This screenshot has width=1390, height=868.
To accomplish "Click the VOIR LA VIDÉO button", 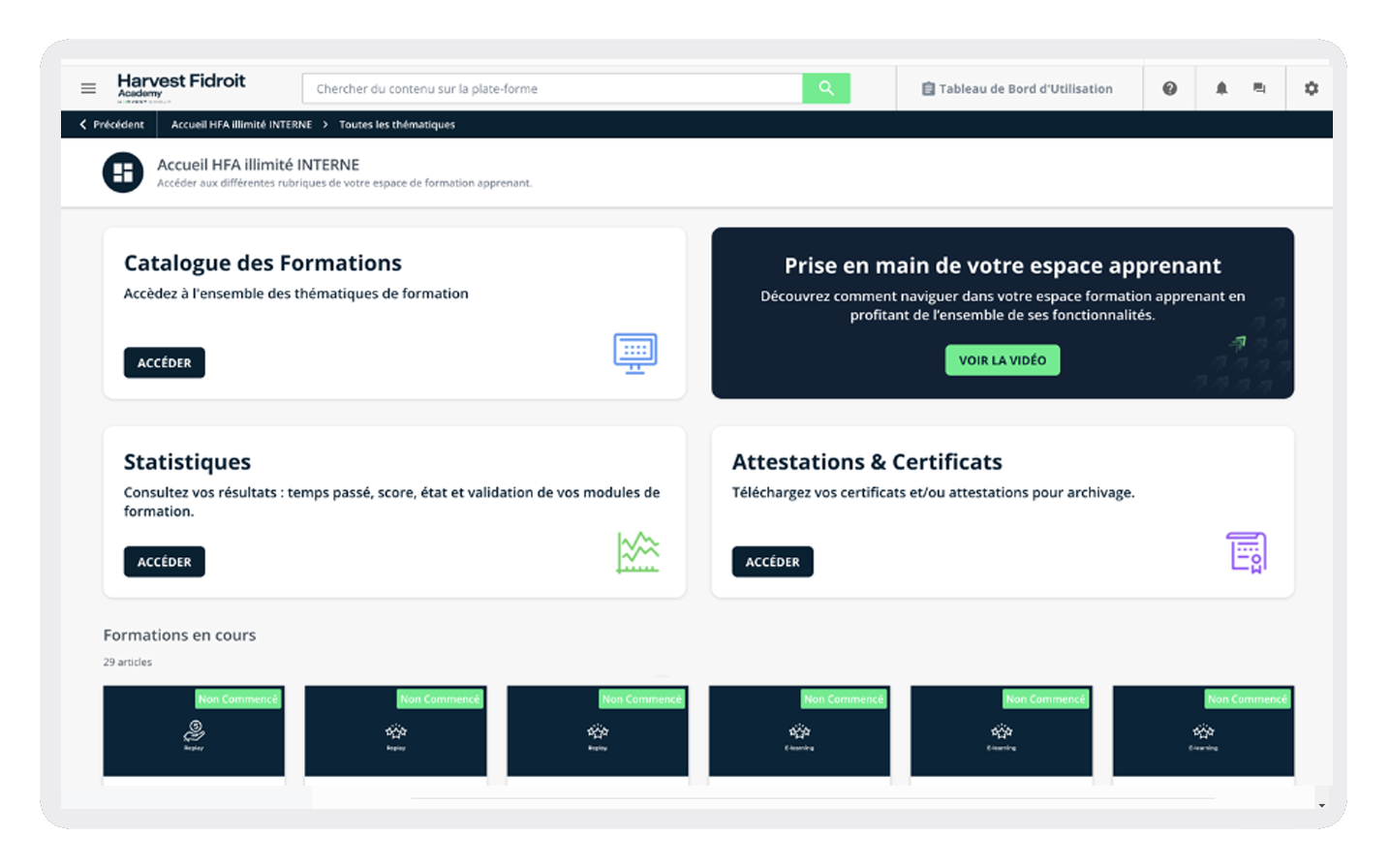I will click(1003, 360).
